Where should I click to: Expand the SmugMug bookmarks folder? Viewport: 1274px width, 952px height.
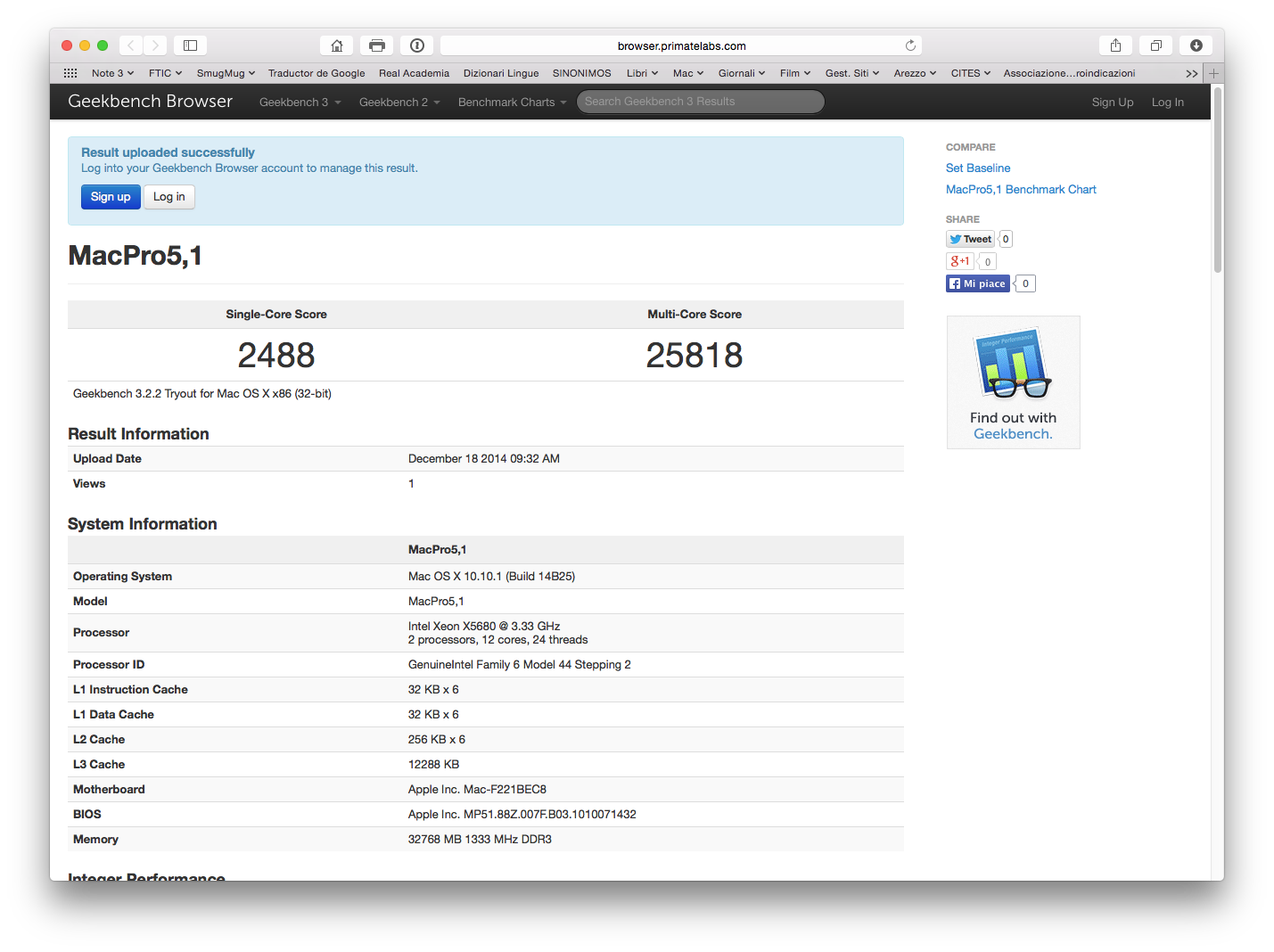pos(226,73)
